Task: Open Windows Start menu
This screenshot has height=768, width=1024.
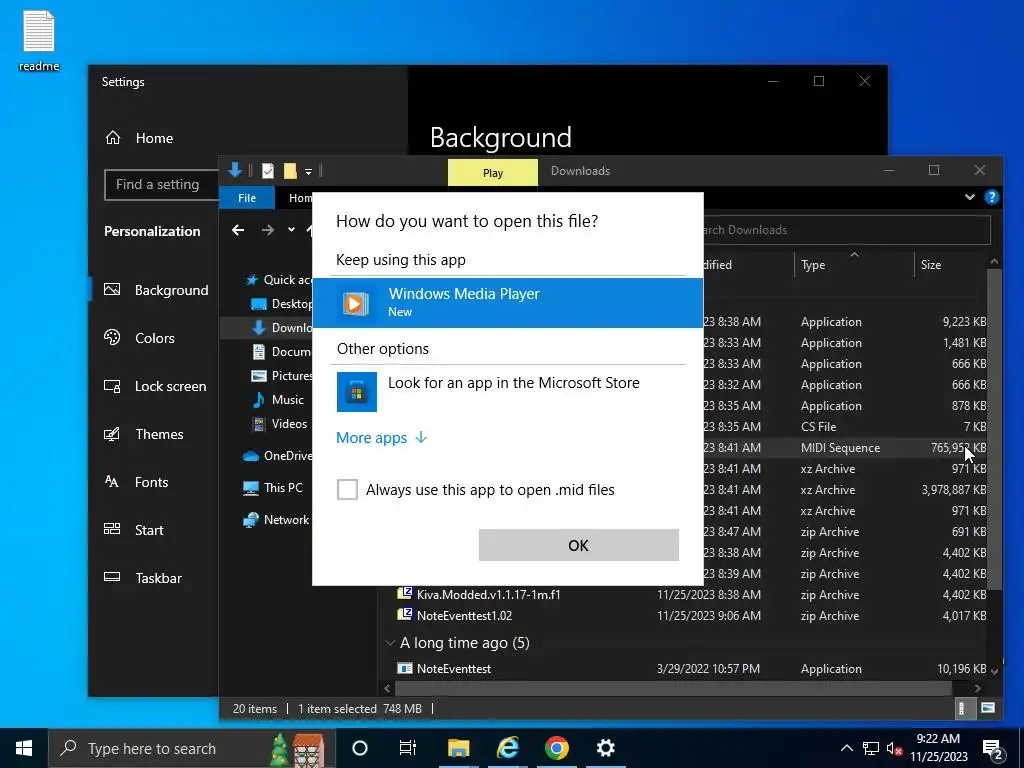Action: (24, 748)
